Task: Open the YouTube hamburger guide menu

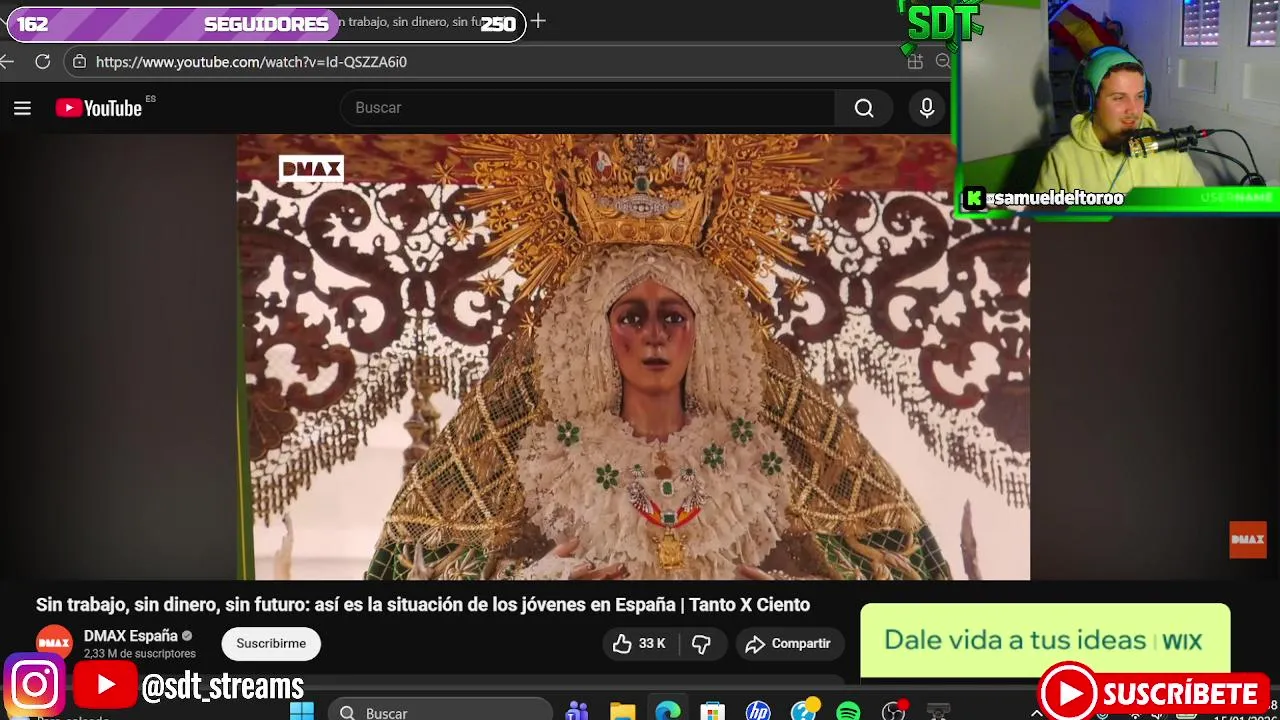Action: (x=22, y=108)
